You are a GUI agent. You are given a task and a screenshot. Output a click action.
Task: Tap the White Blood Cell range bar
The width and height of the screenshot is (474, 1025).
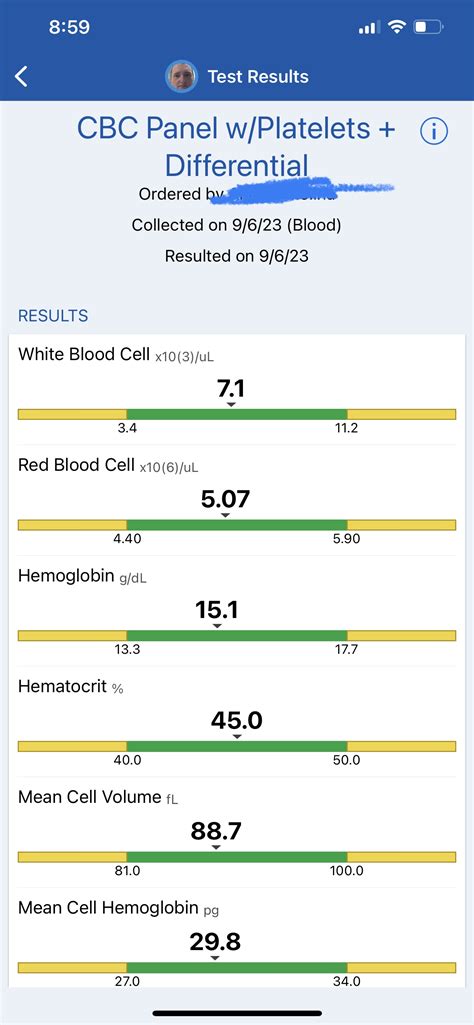(x=237, y=414)
